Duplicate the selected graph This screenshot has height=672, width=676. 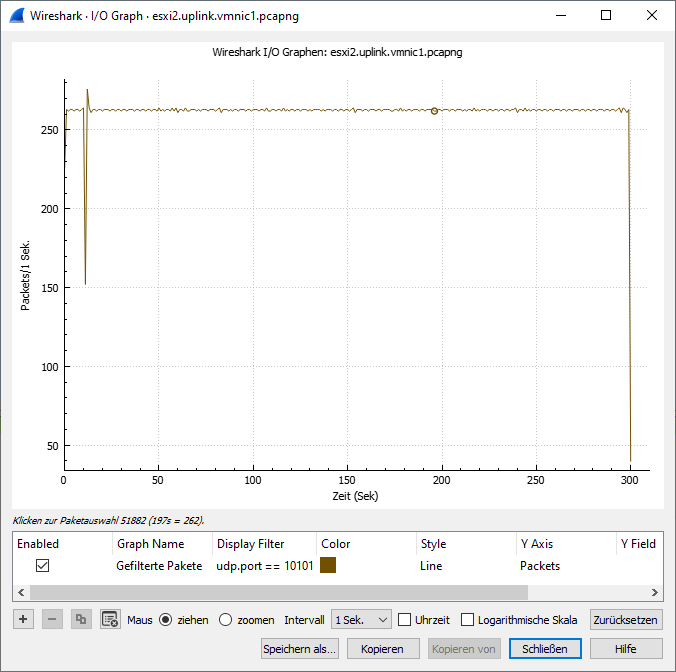pos(81,619)
